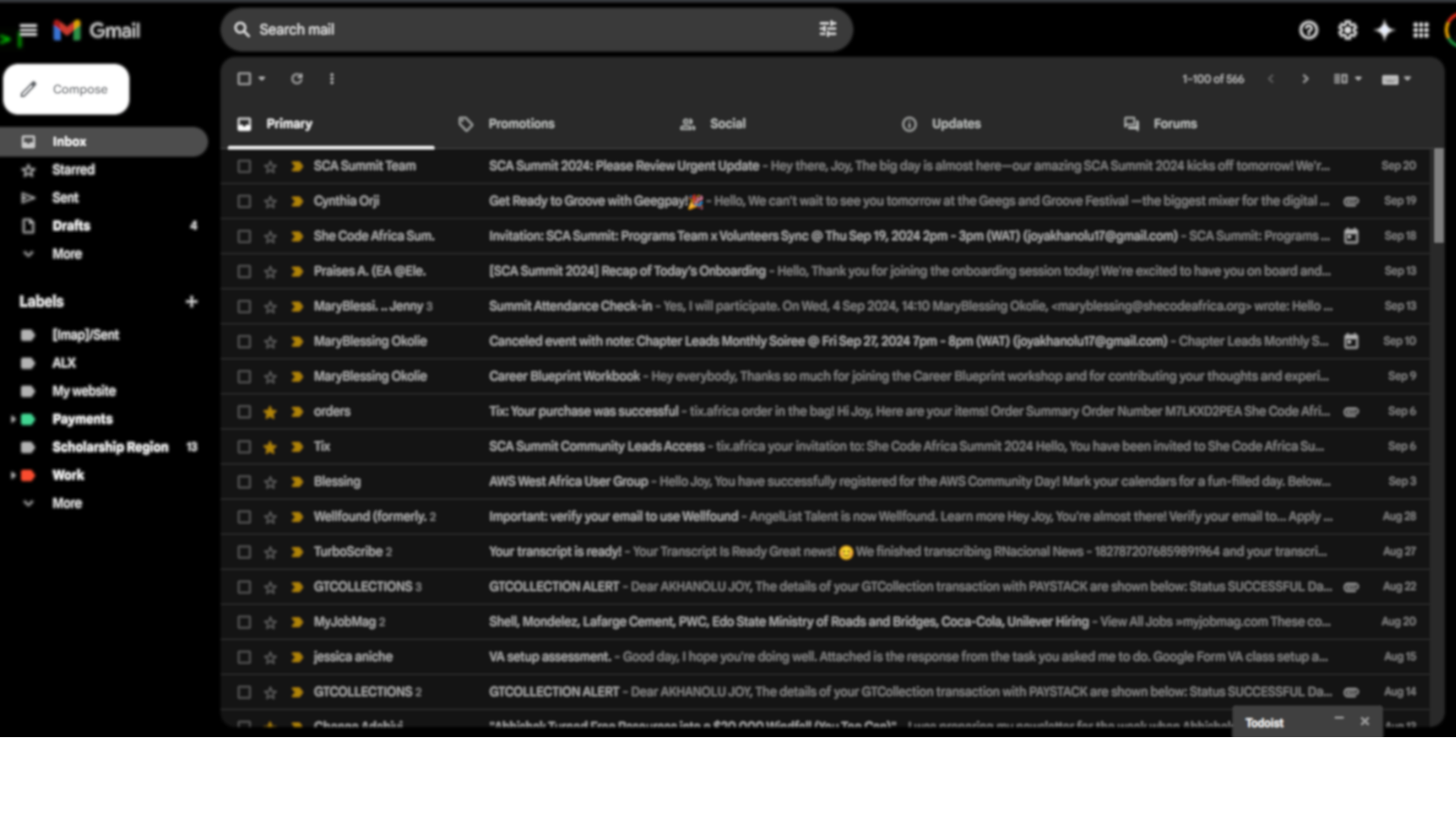Open the main menu hamburger icon

(x=28, y=30)
